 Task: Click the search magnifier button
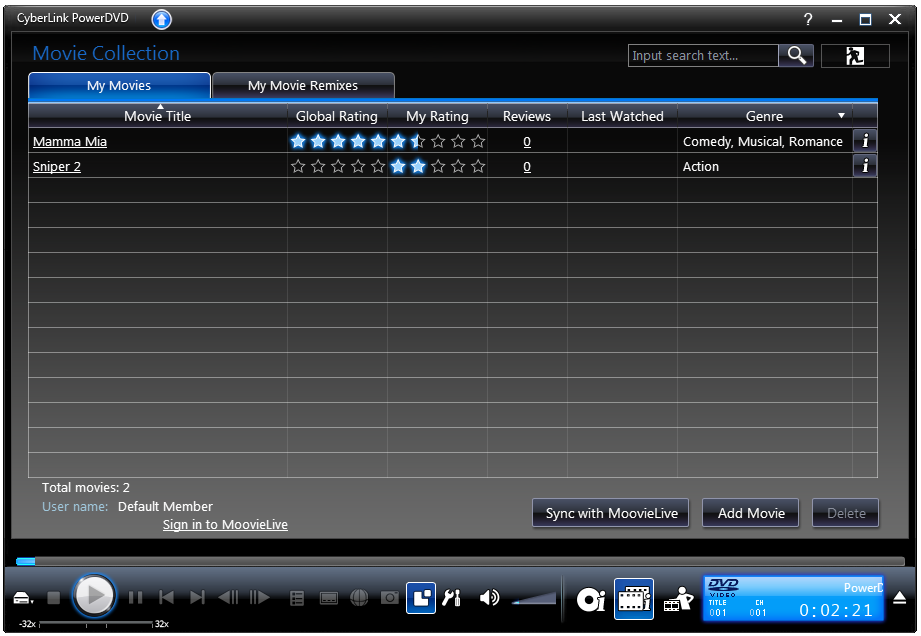pos(796,55)
